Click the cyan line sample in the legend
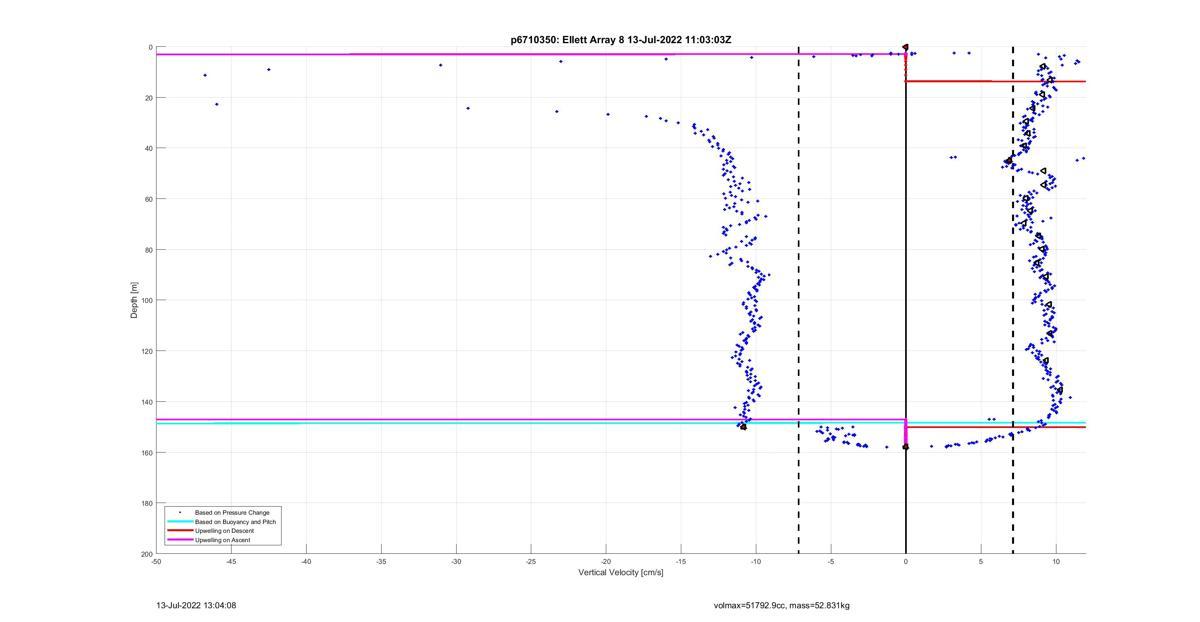Viewport: 1200px width, 622px height. 179,521
